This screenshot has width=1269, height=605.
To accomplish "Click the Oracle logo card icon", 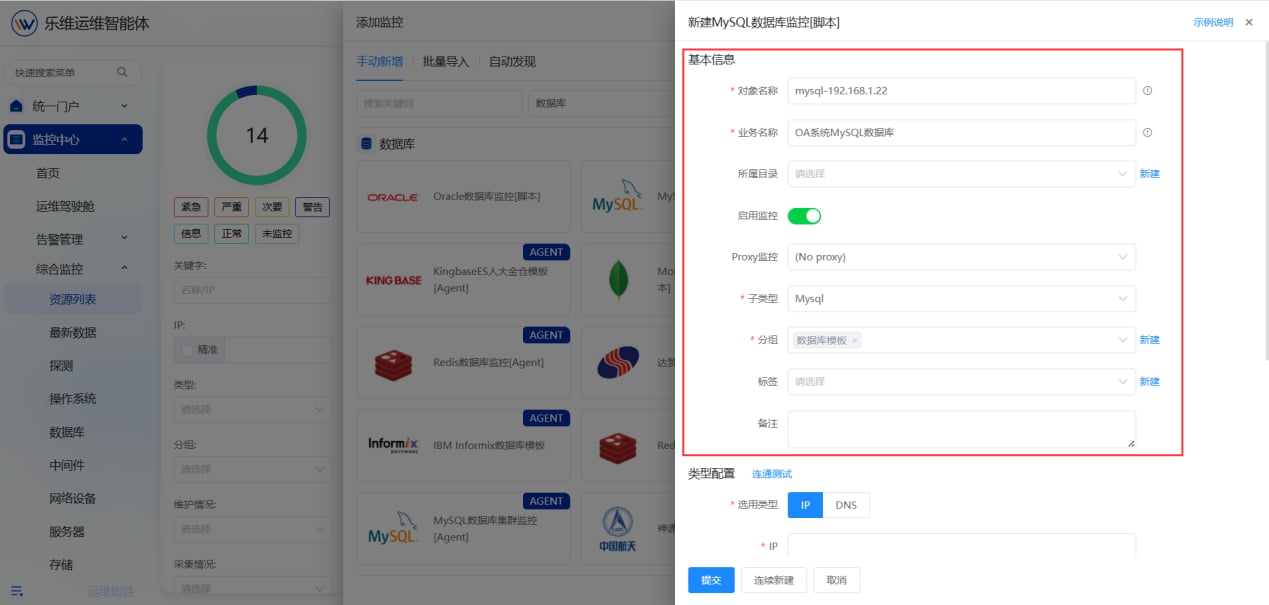I will tap(392, 197).
